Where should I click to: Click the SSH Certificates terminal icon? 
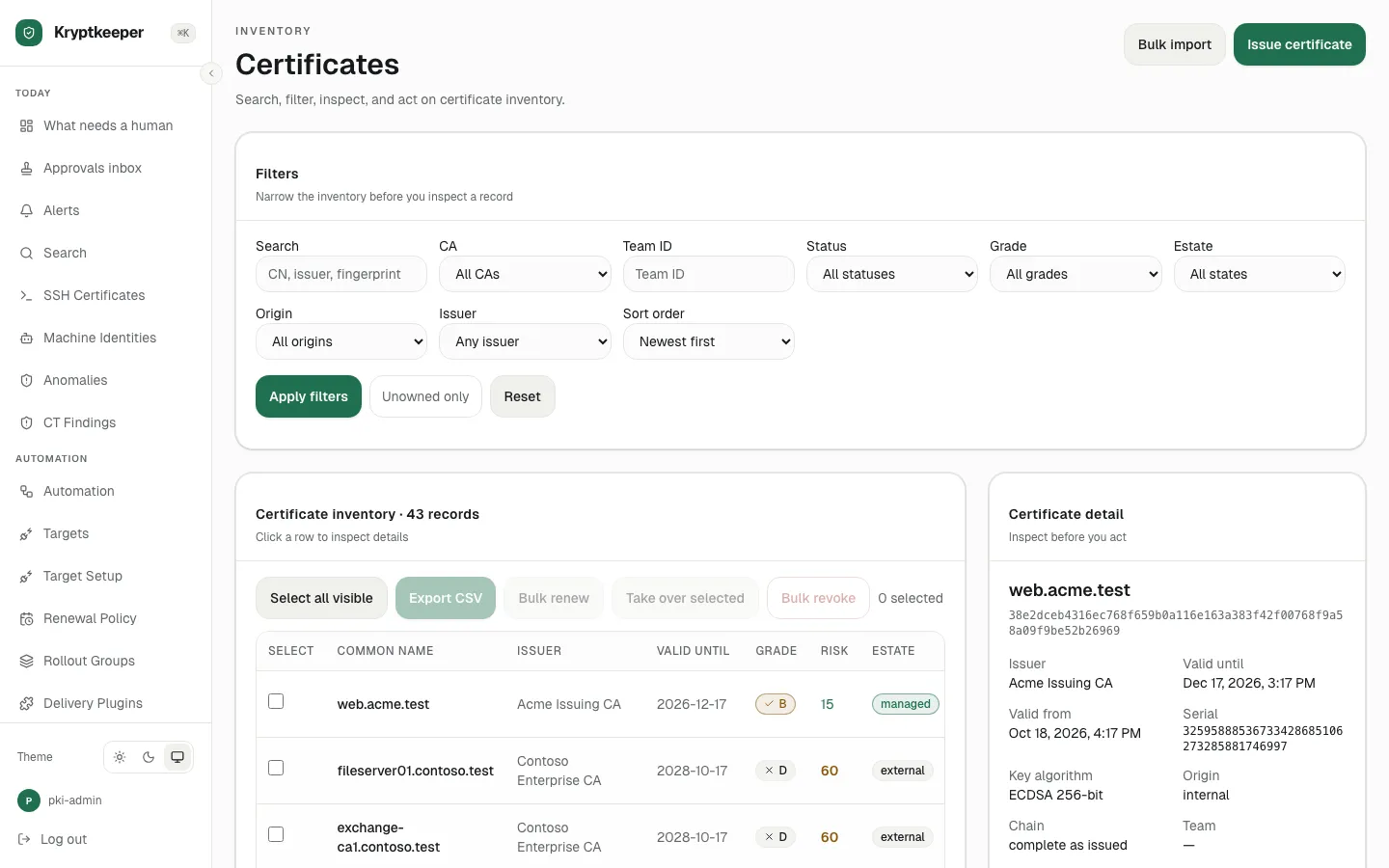(x=26, y=295)
